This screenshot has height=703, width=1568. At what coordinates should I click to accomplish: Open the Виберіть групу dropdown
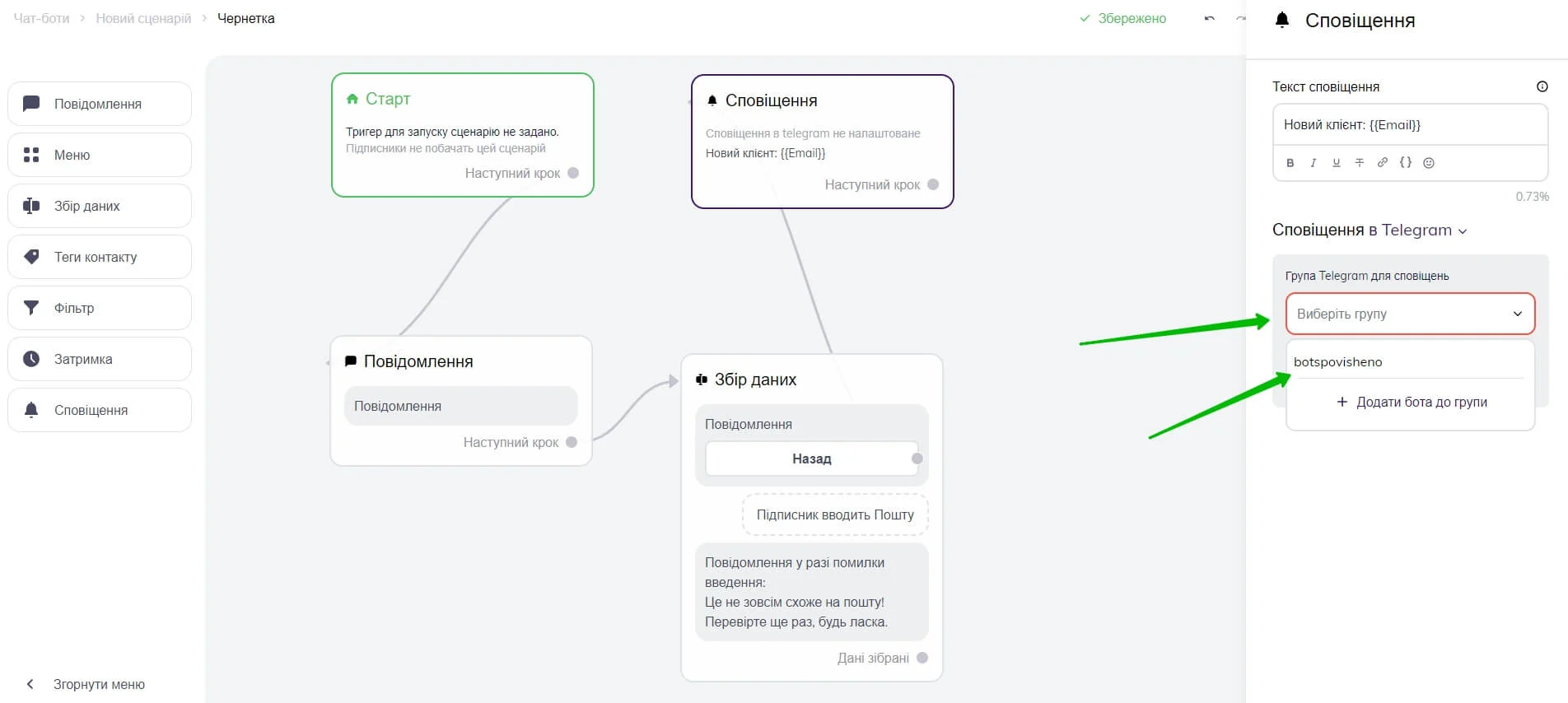pos(1410,314)
